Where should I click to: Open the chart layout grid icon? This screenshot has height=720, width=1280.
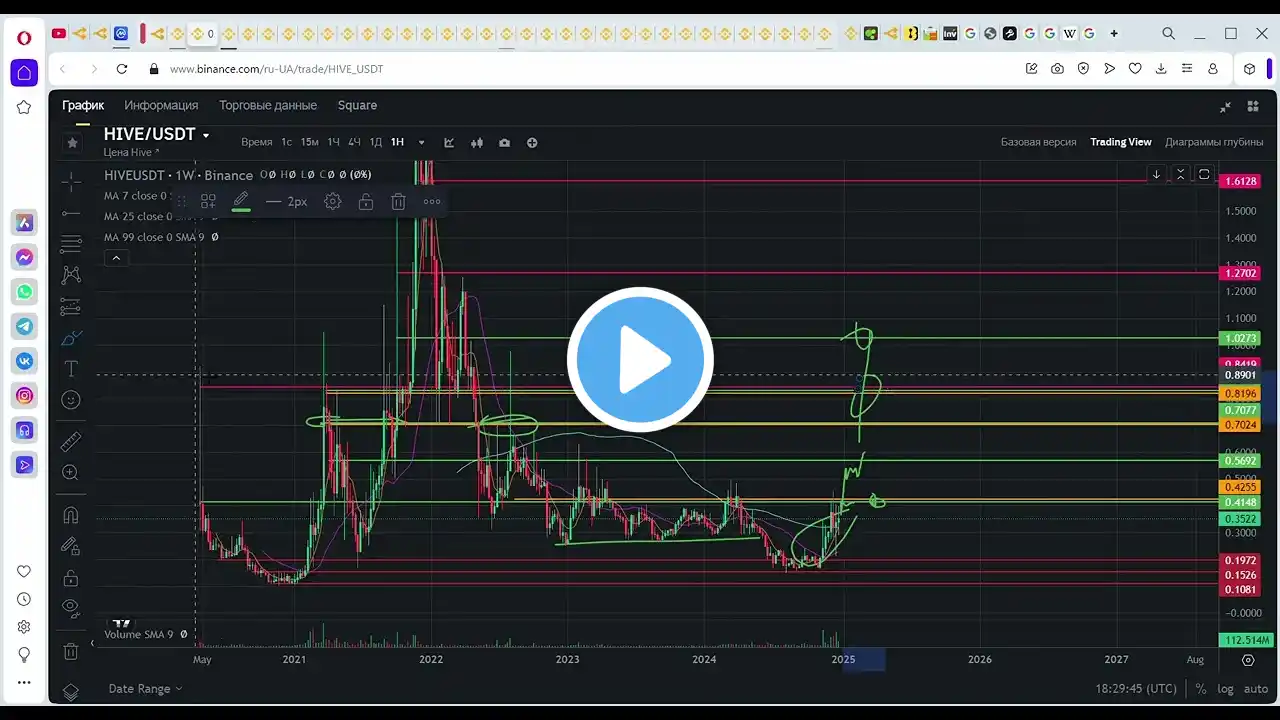tap(1253, 106)
